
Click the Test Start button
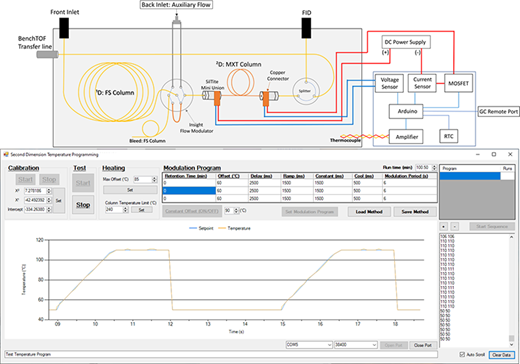[83, 183]
